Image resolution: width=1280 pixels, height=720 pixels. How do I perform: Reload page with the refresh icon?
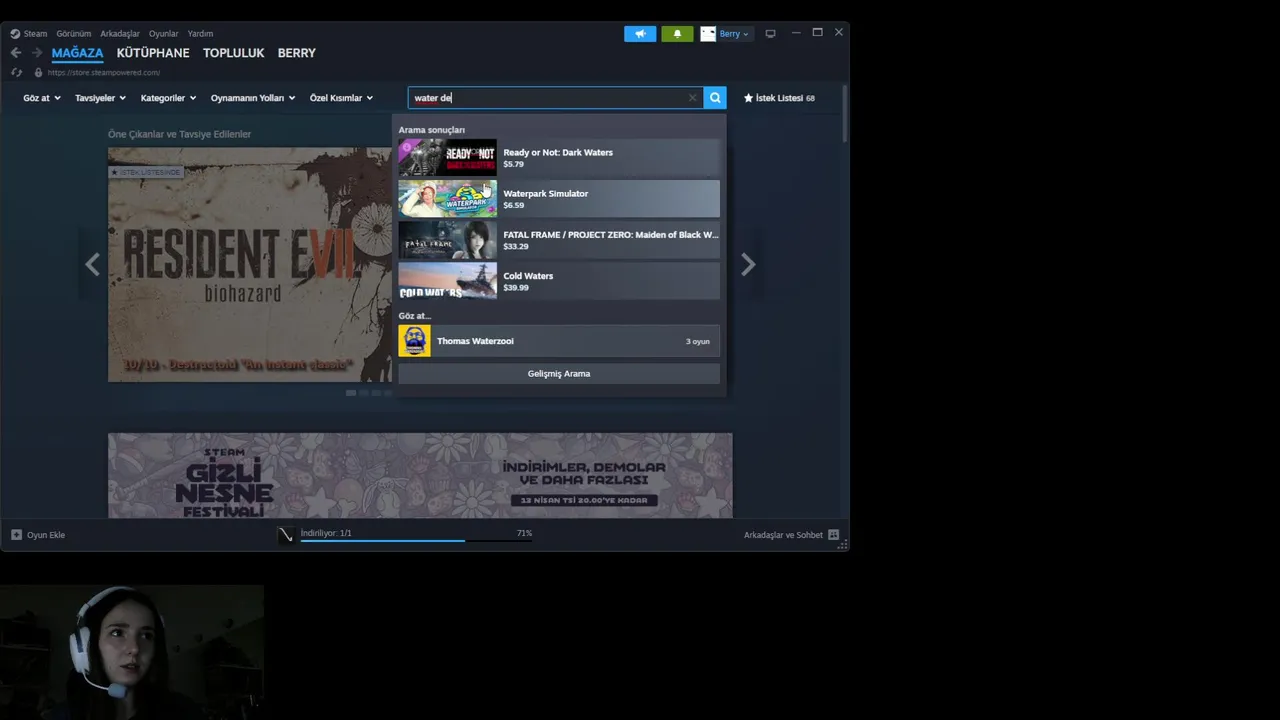coord(16,72)
